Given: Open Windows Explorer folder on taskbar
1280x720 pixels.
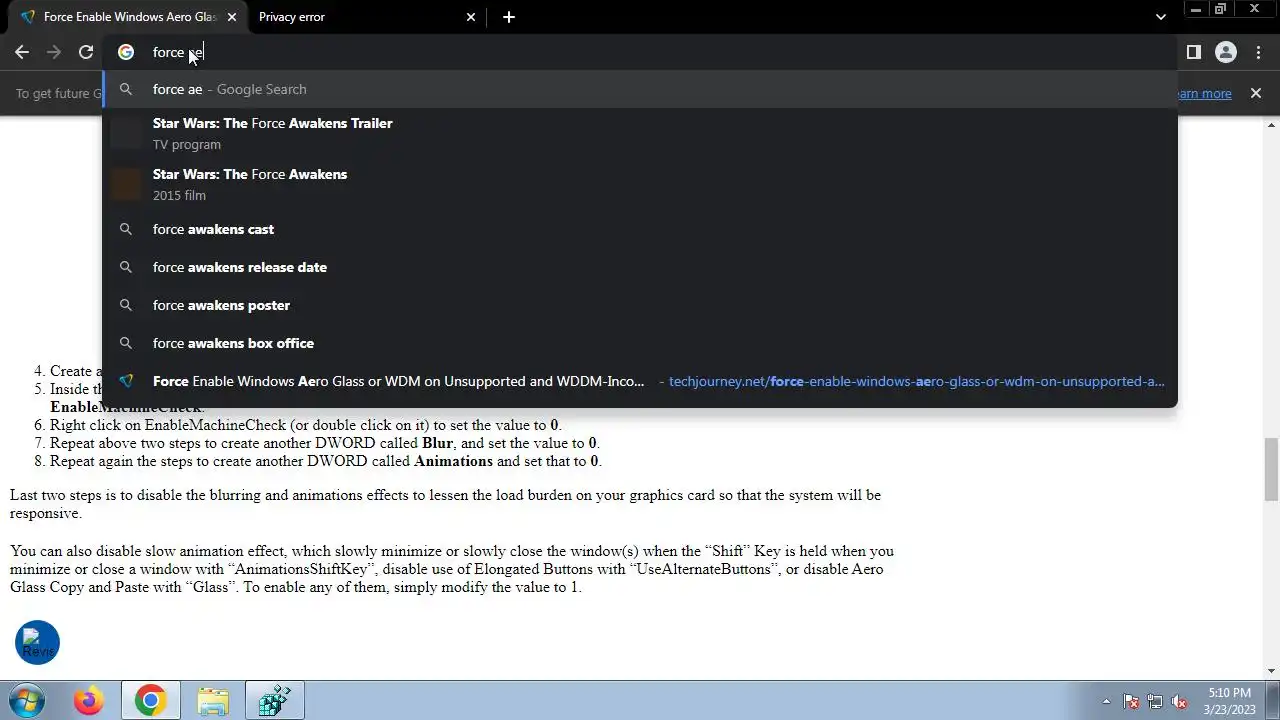Looking at the screenshot, I should tap(213, 701).
